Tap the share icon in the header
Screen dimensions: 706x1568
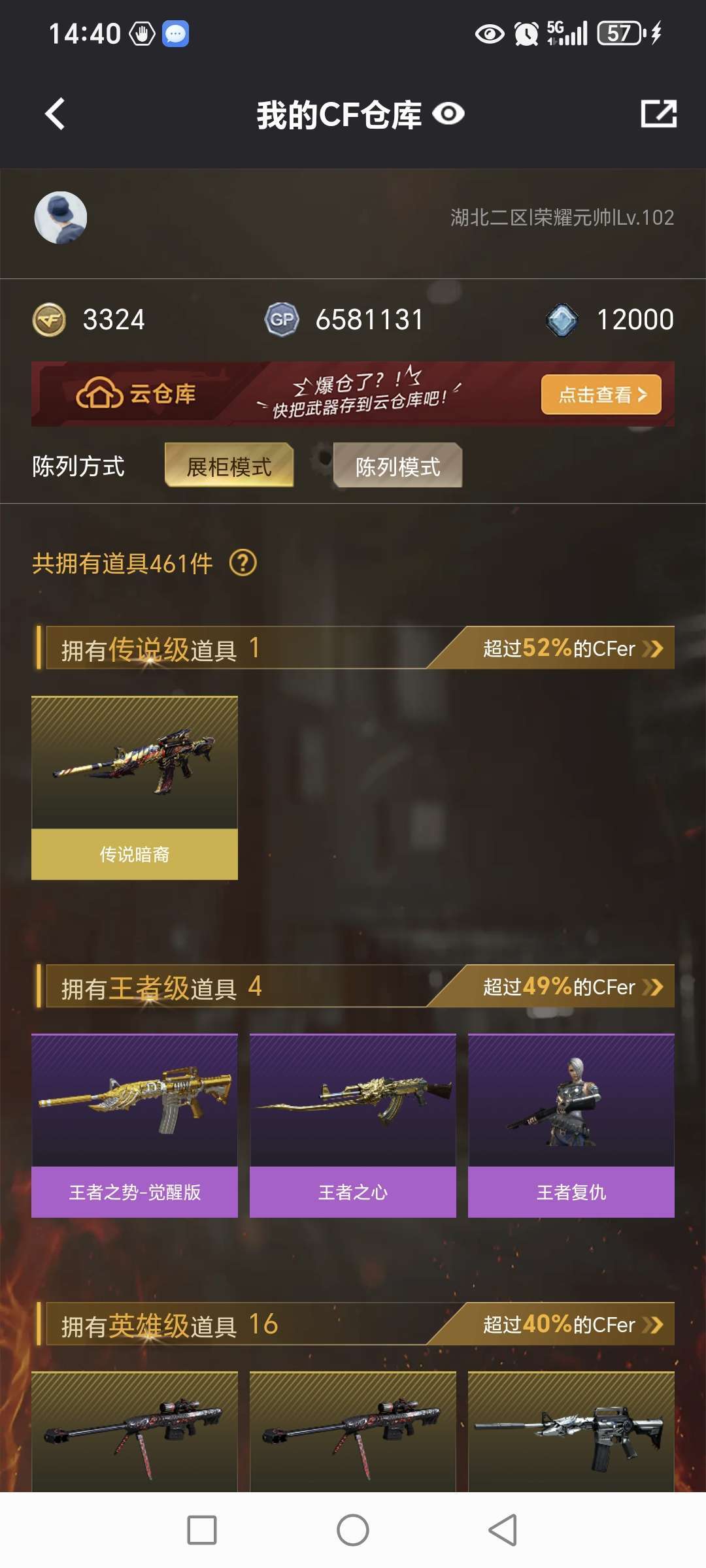coord(658,114)
